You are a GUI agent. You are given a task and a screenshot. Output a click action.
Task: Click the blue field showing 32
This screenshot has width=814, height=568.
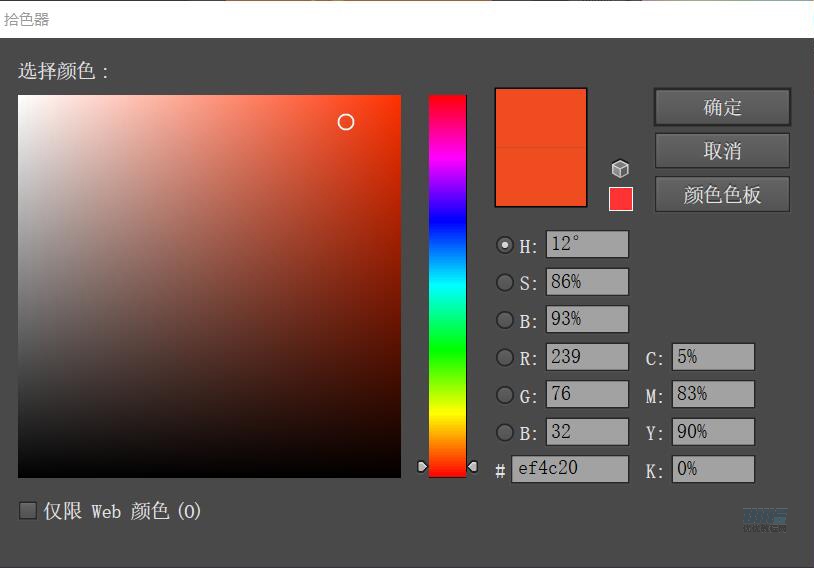pos(587,431)
